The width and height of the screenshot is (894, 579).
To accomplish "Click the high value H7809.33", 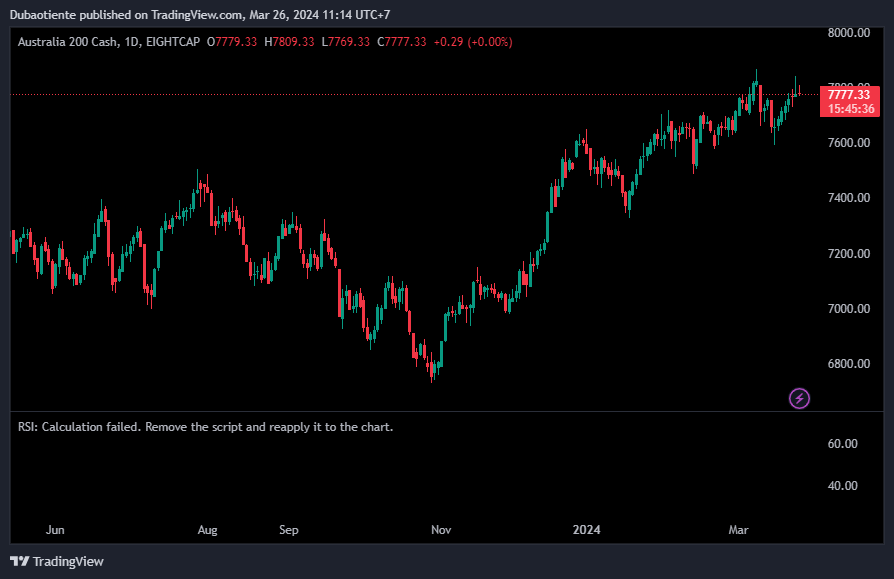I will click(x=289, y=42).
